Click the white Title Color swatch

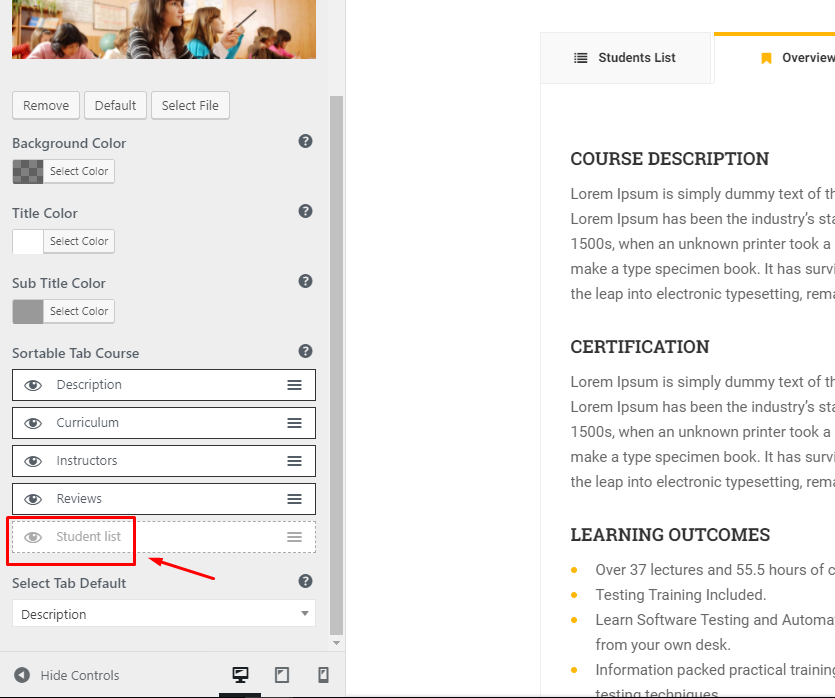pyautogui.click(x=28, y=241)
